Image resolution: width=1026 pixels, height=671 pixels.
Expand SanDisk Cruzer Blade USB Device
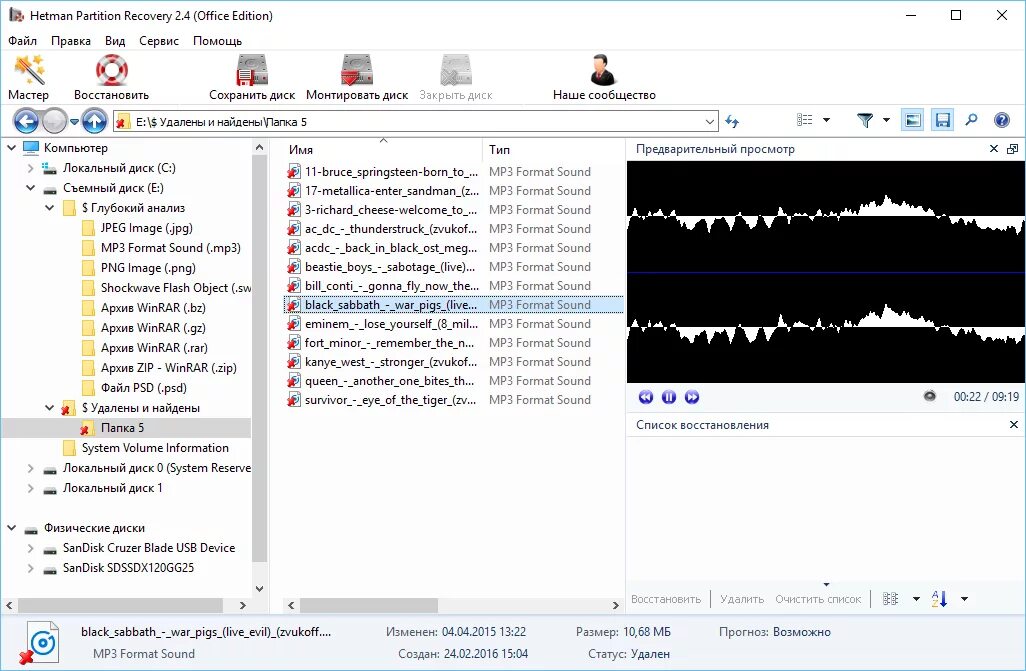[x=30, y=548]
